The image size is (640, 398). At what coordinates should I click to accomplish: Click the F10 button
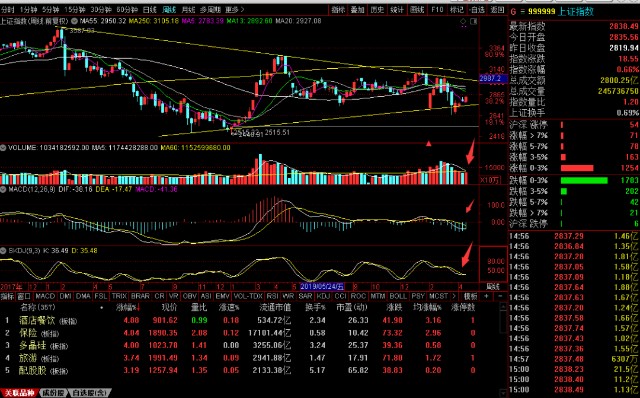point(437,9)
